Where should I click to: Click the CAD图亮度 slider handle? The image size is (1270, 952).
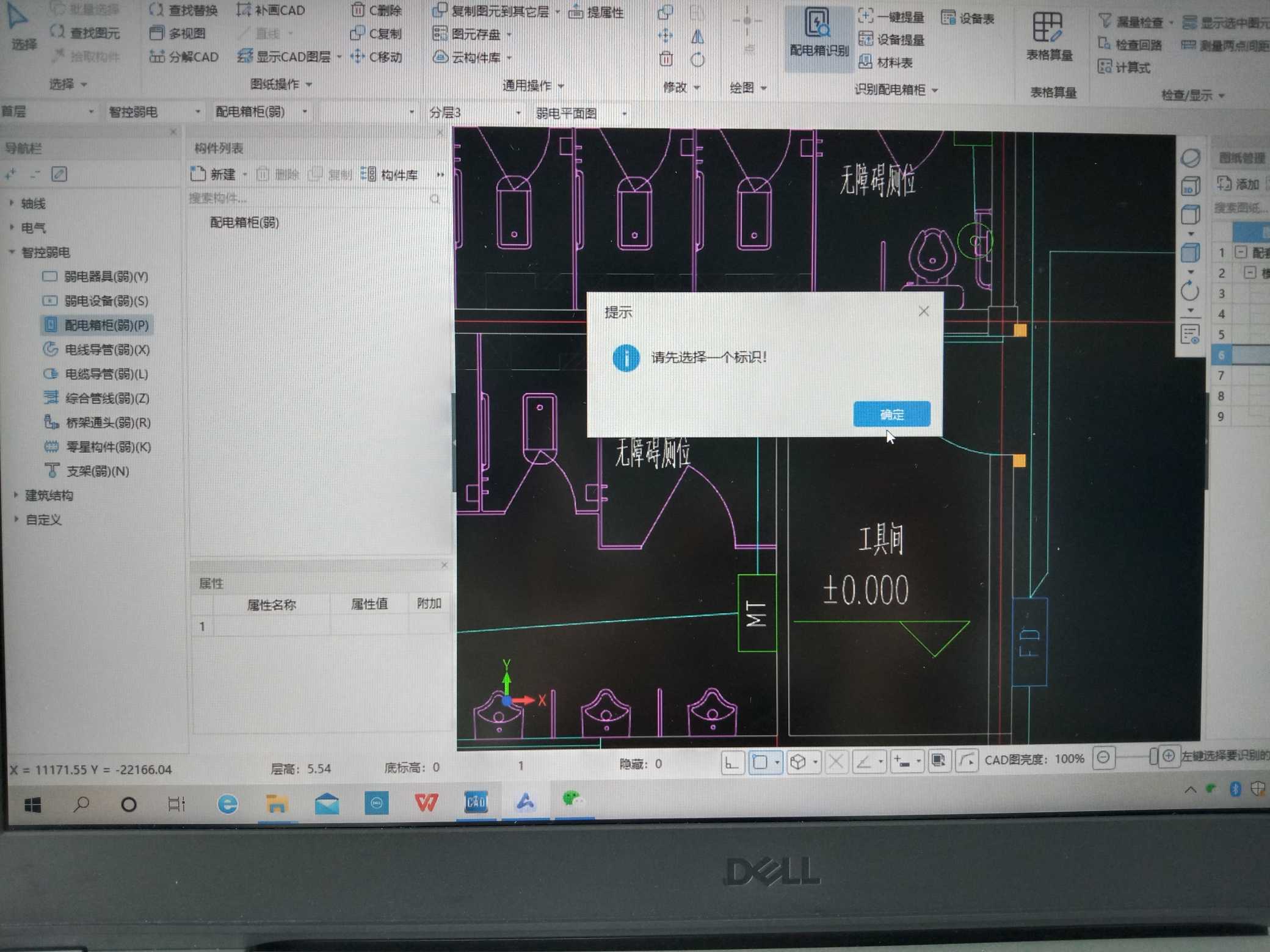pos(1153,757)
